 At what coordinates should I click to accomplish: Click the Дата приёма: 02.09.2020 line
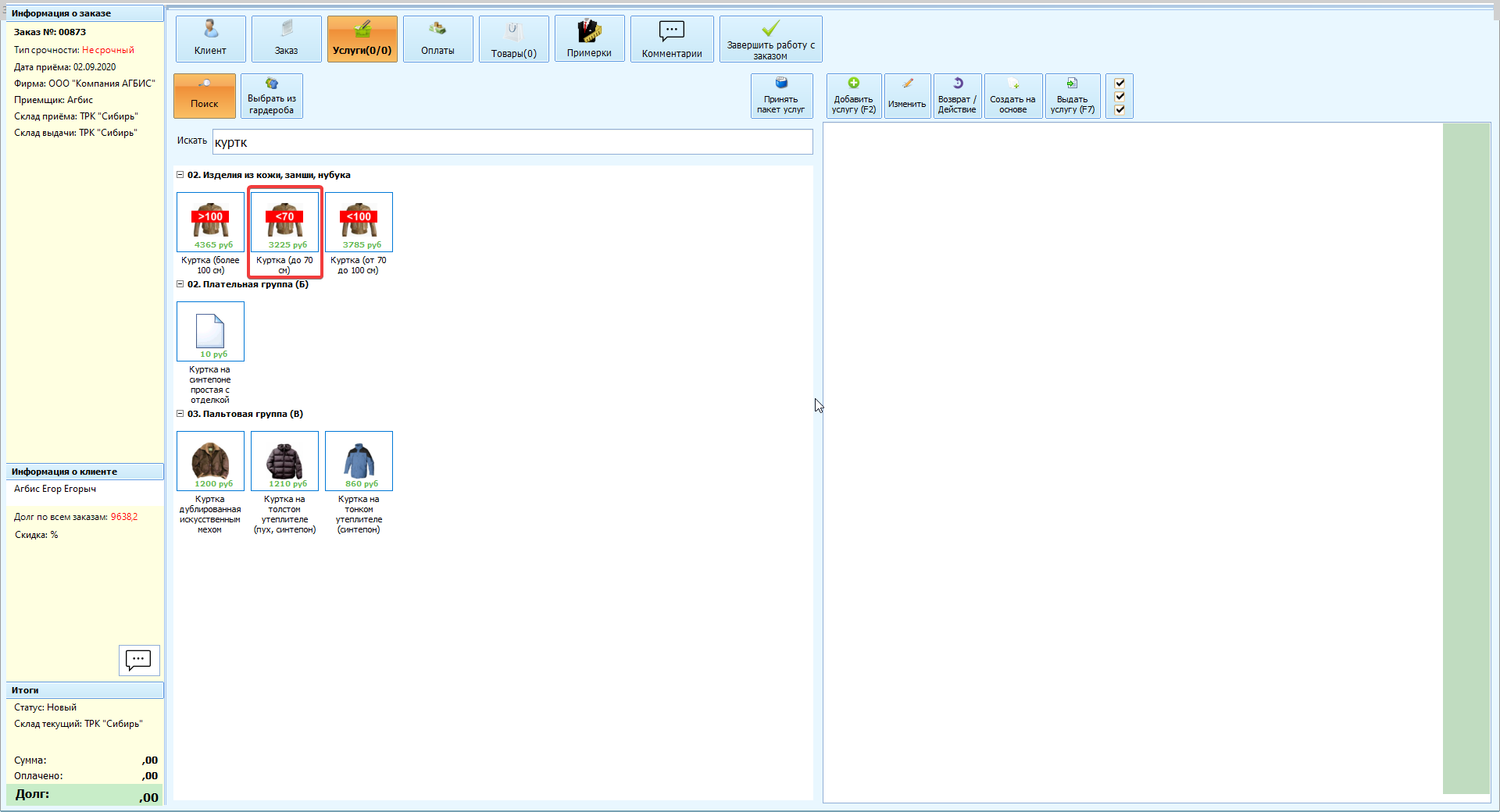(x=65, y=67)
